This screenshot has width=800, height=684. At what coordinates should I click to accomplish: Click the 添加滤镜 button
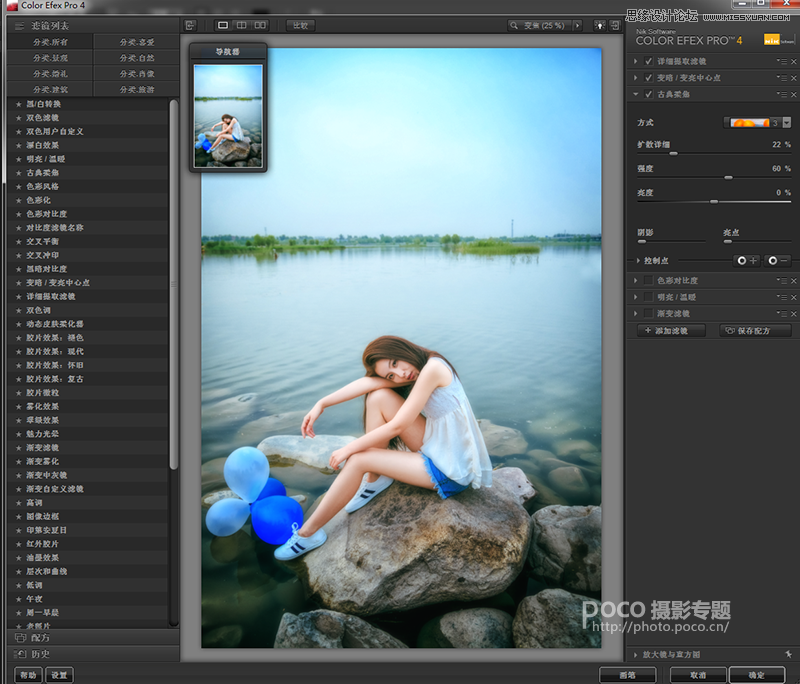(672, 332)
